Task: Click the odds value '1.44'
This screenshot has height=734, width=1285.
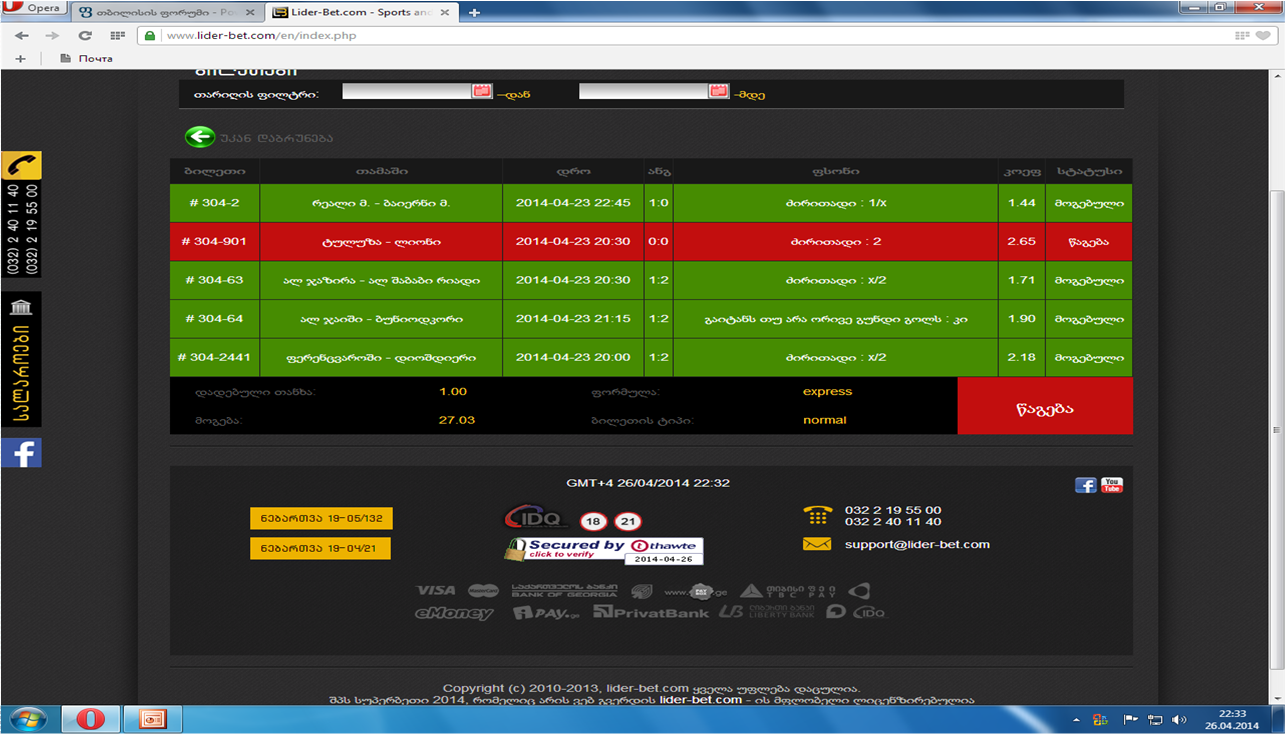Action: [x=1021, y=202]
